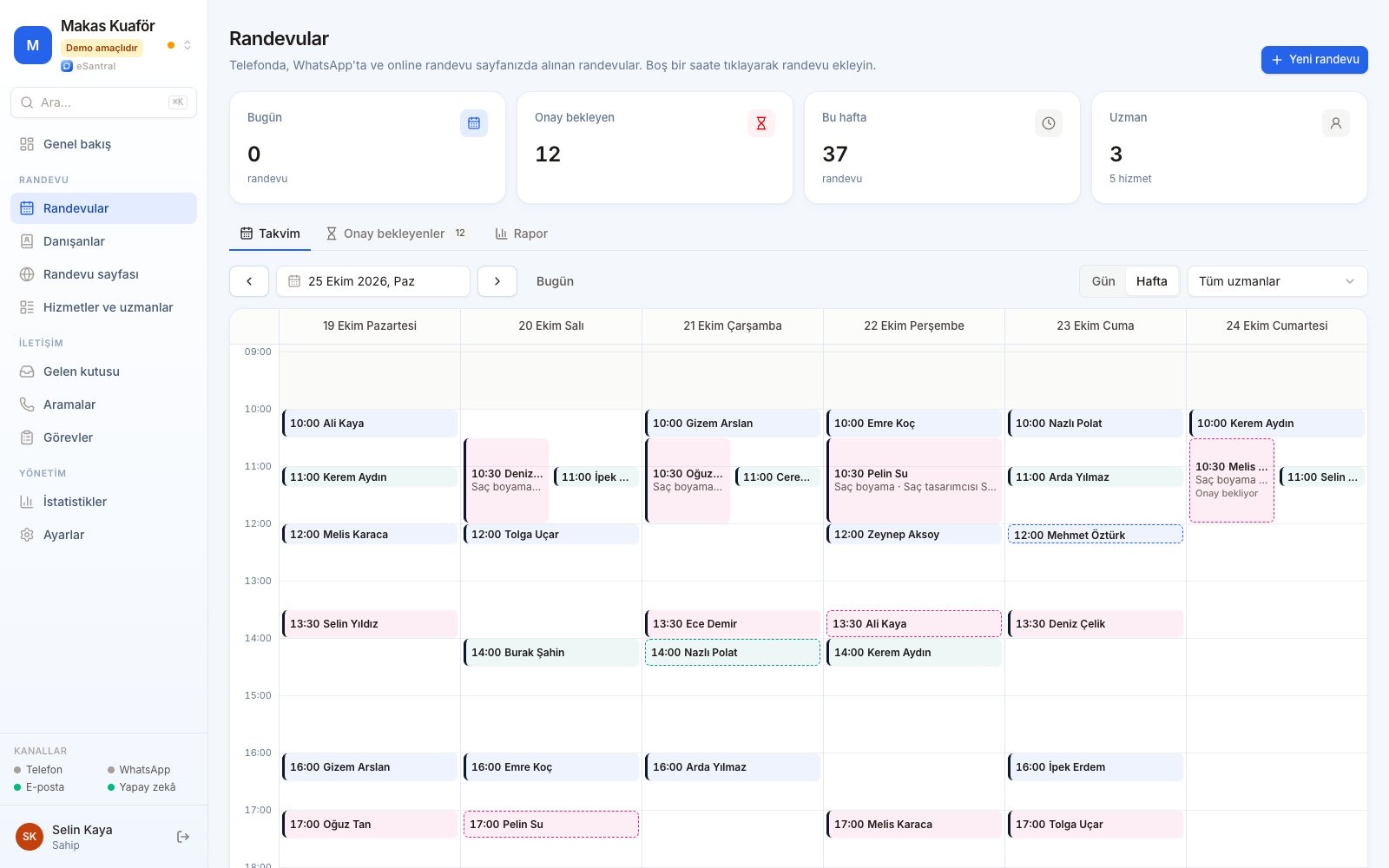Open Hizmetler ve uzmanlar section
Screen dimensions: 1389x868
[104, 307]
